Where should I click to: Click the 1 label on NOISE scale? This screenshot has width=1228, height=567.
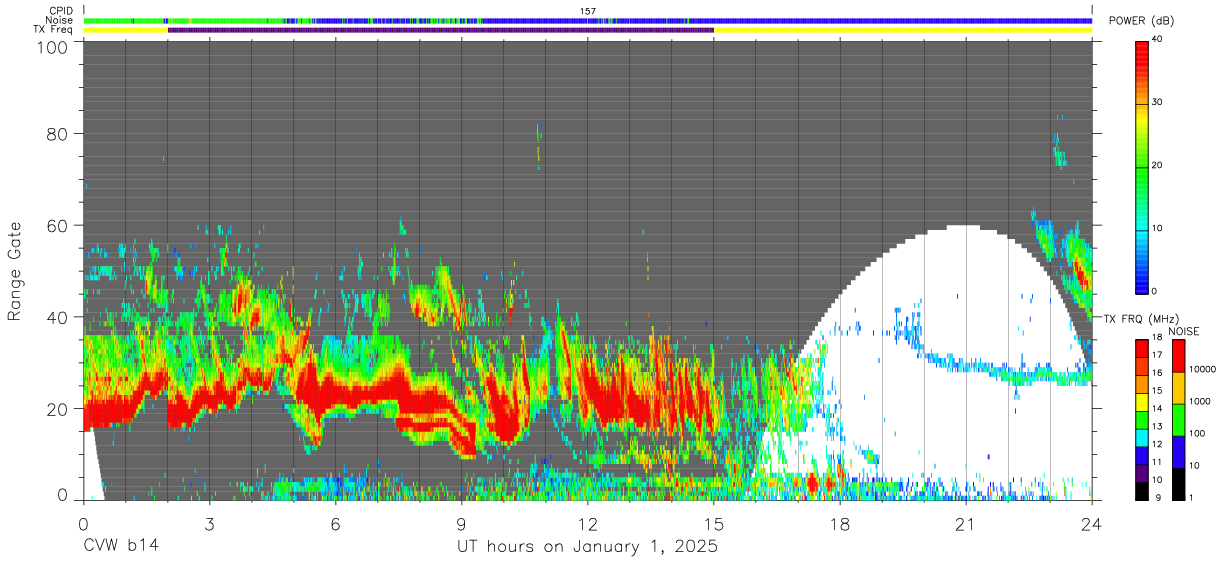click(x=1190, y=498)
